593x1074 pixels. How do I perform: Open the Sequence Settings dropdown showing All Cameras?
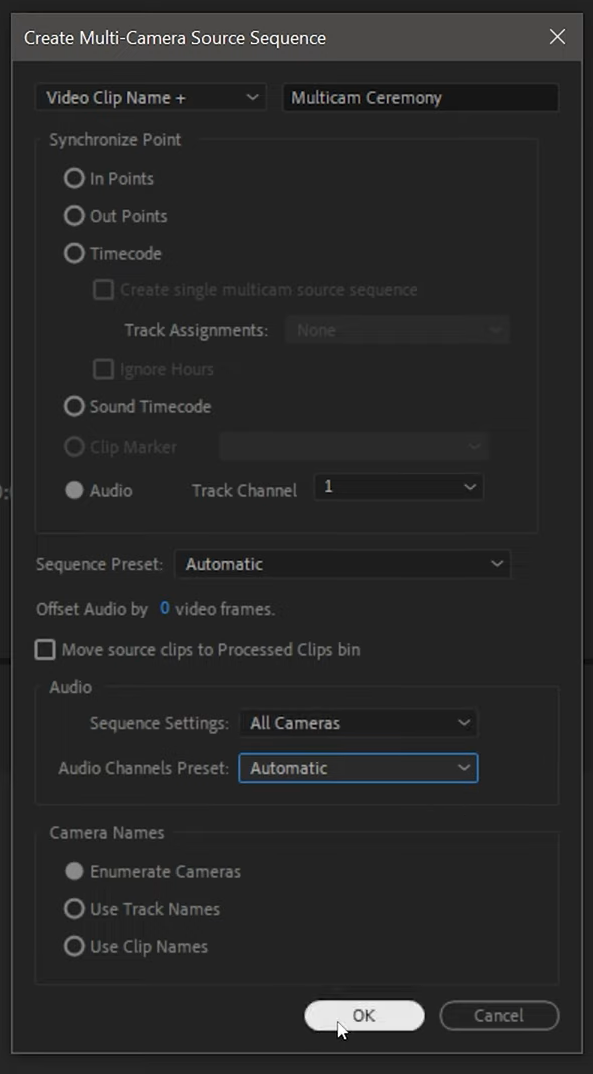pos(357,723)
